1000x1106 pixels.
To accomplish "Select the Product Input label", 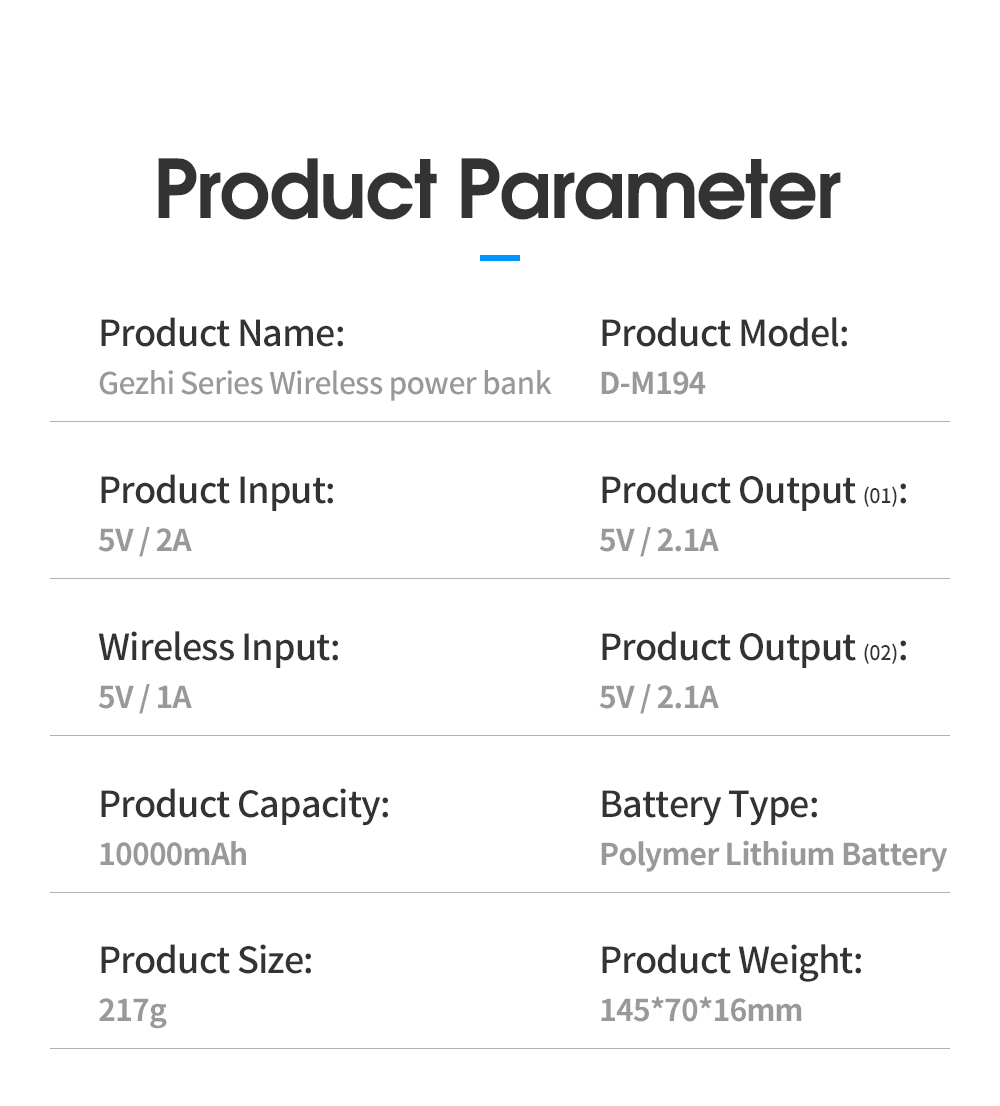I will coord(217,490).
